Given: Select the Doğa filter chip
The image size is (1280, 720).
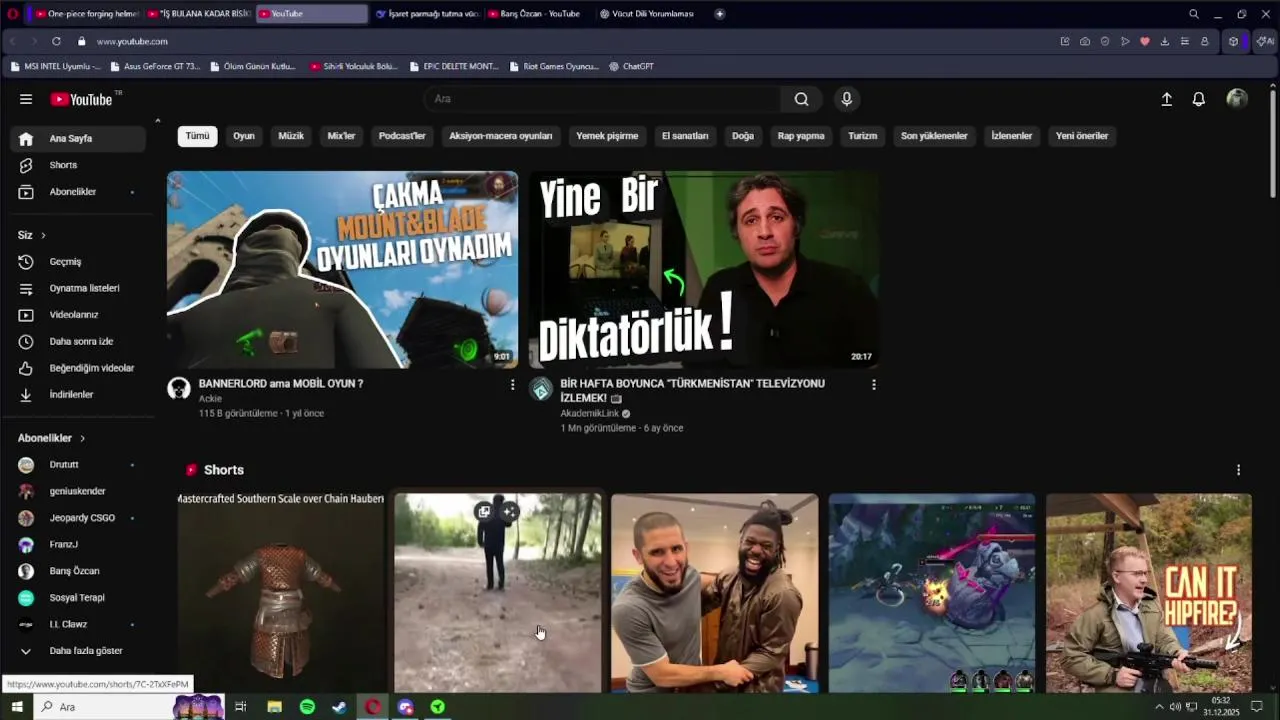Looking at the screenshot, I should 743,136.
